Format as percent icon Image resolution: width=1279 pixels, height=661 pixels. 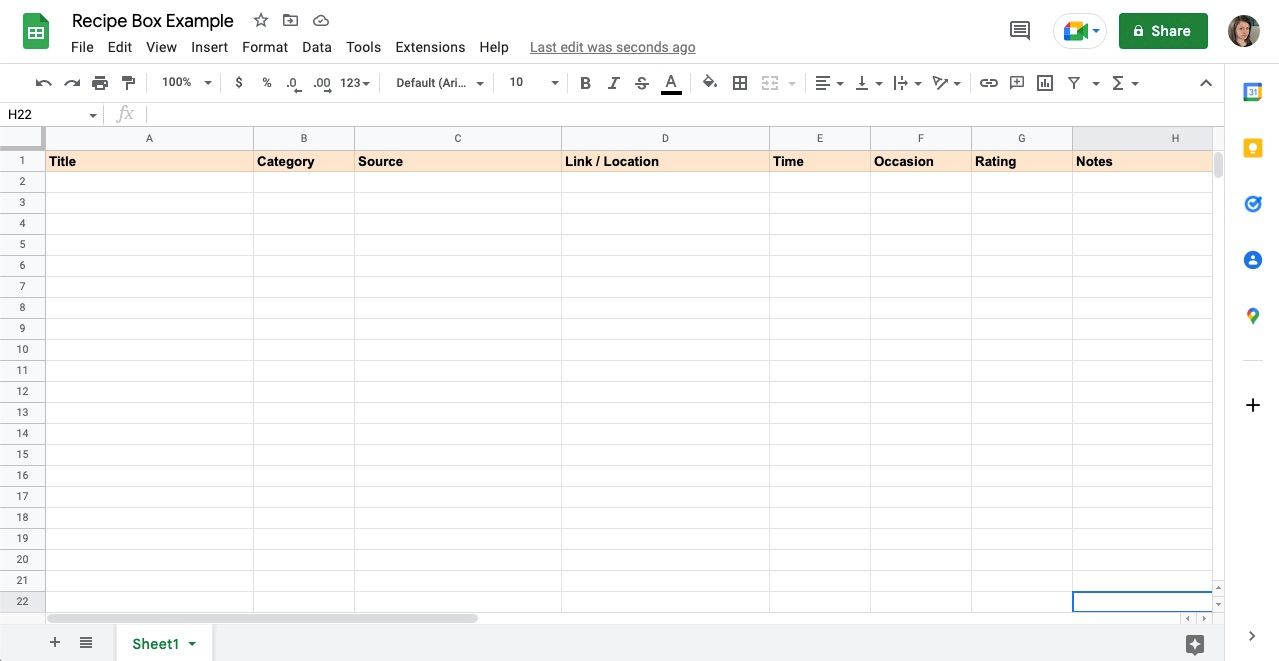click(x=267, y=83)
